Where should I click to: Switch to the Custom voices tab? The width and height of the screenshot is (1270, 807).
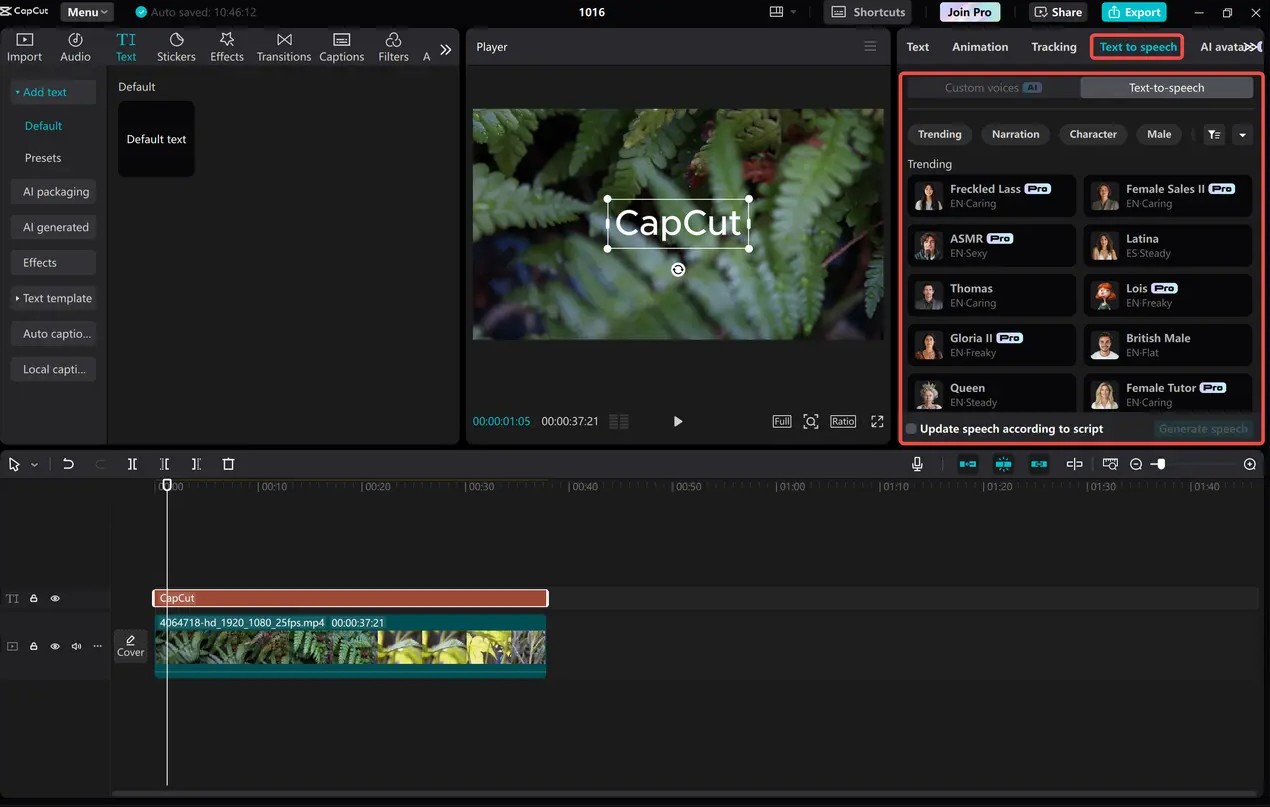point(993,88)
